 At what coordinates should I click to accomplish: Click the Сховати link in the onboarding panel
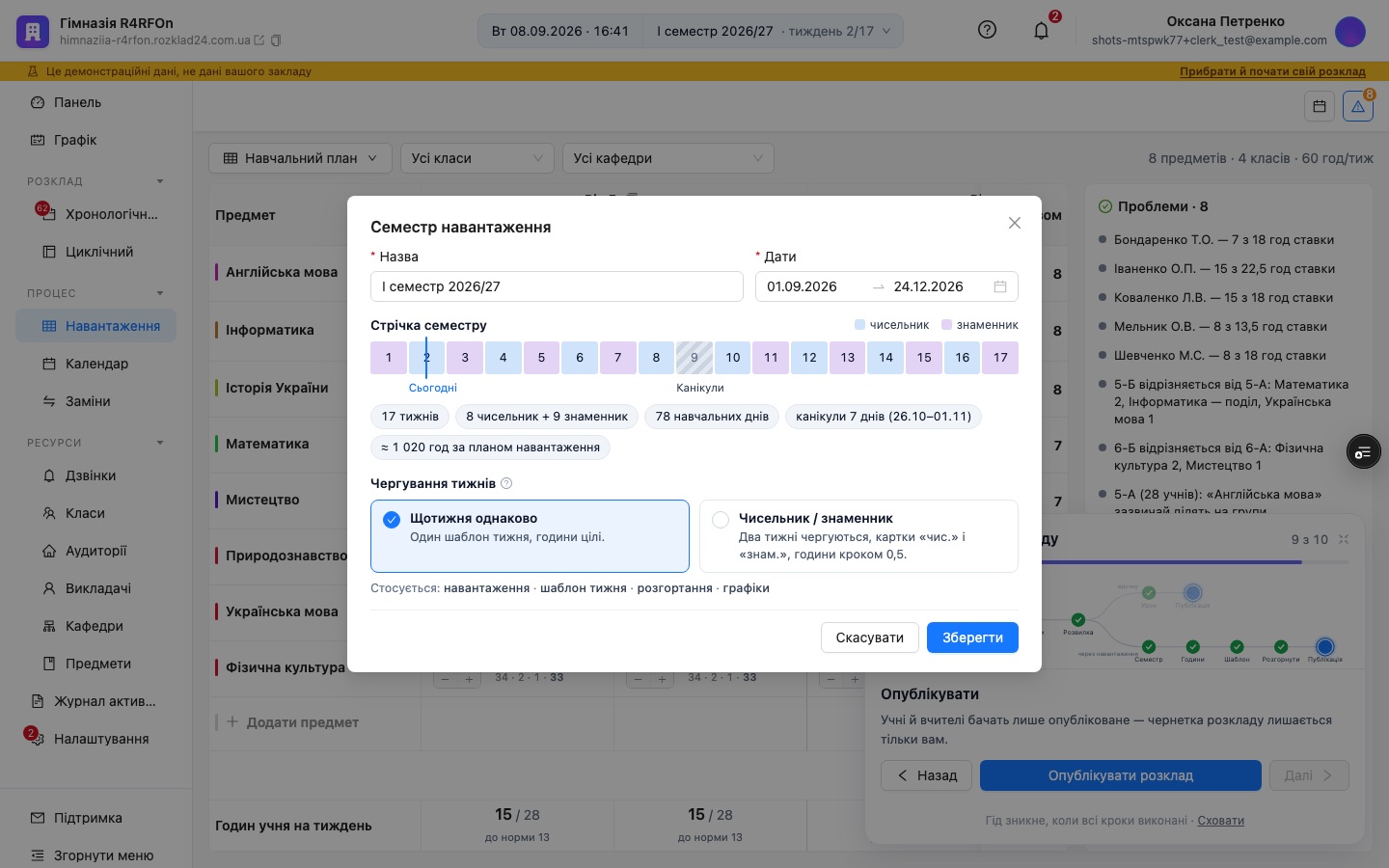click(1220, 821)
